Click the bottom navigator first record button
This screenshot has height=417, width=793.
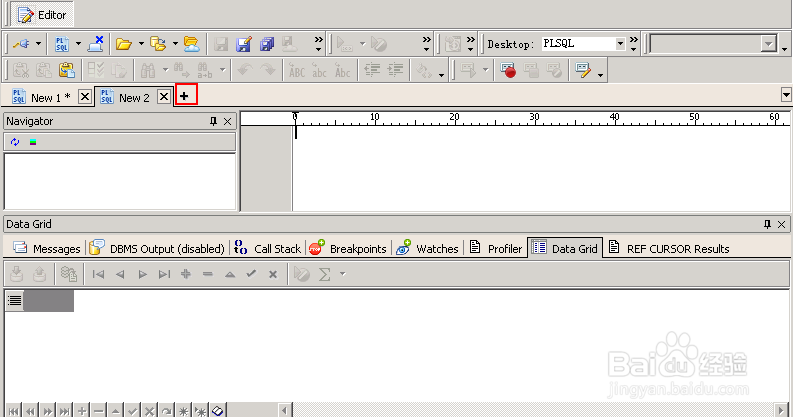[x=14, y=410]
